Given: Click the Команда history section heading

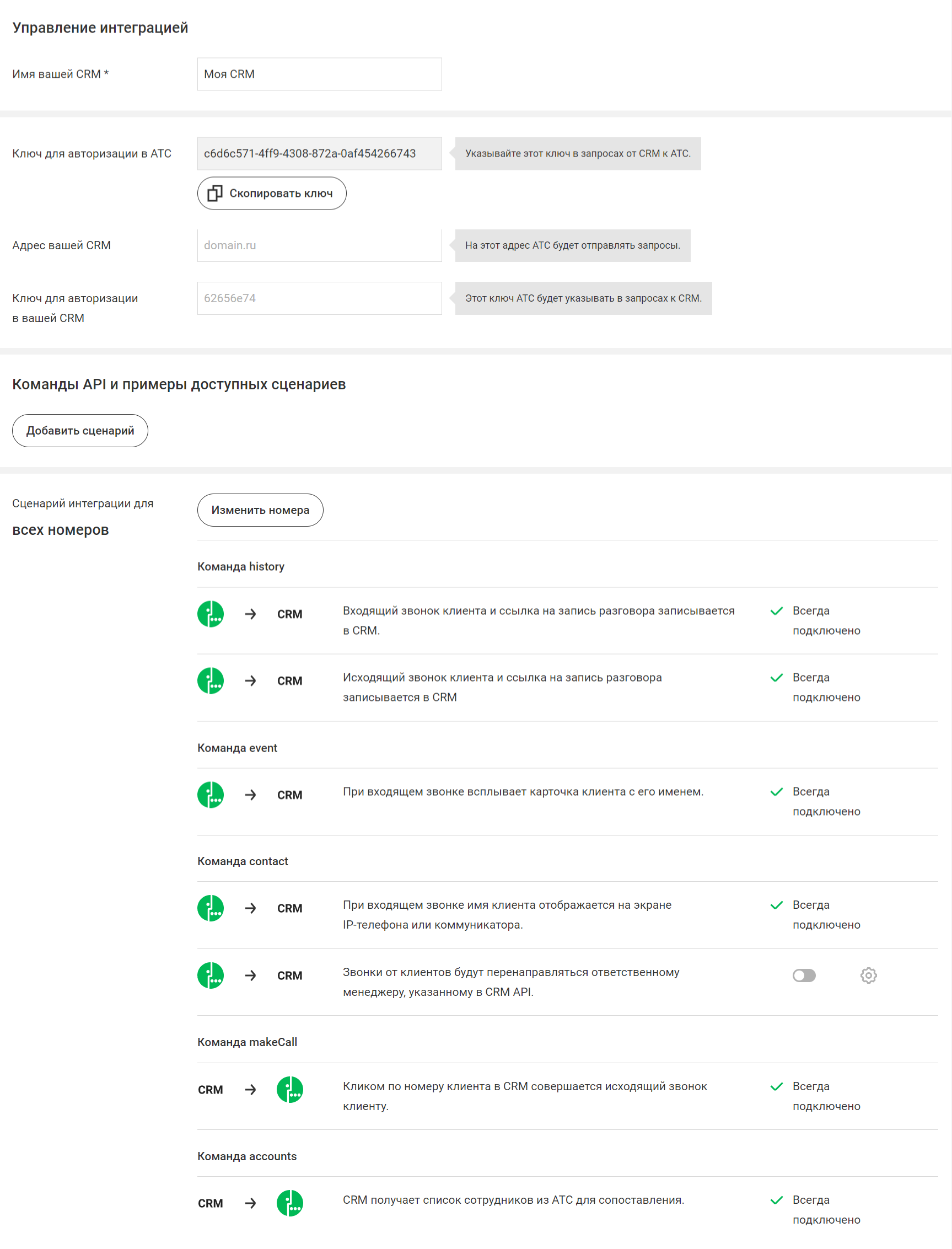Looking at the screenshot, I should (241, 567).
